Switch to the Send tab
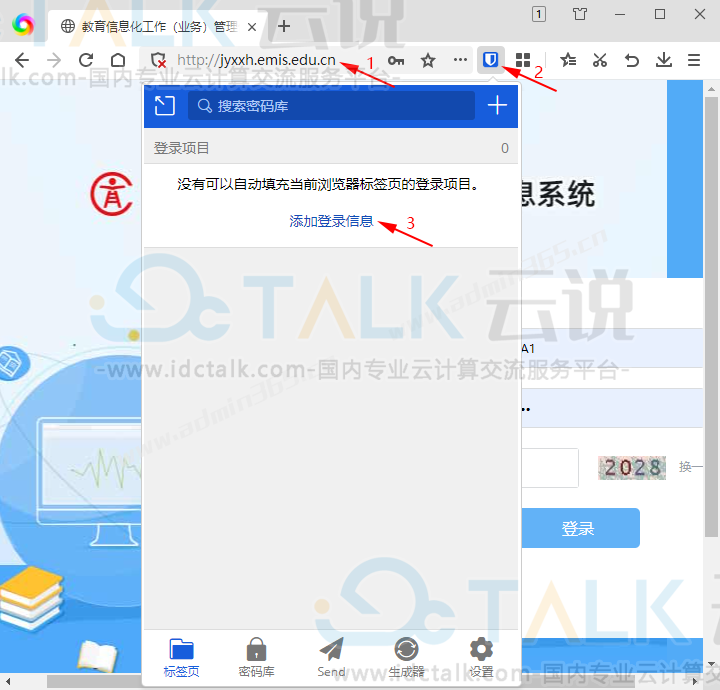This screenshot has width=720, height=690. pyautogui.click(x=331, y=657)
